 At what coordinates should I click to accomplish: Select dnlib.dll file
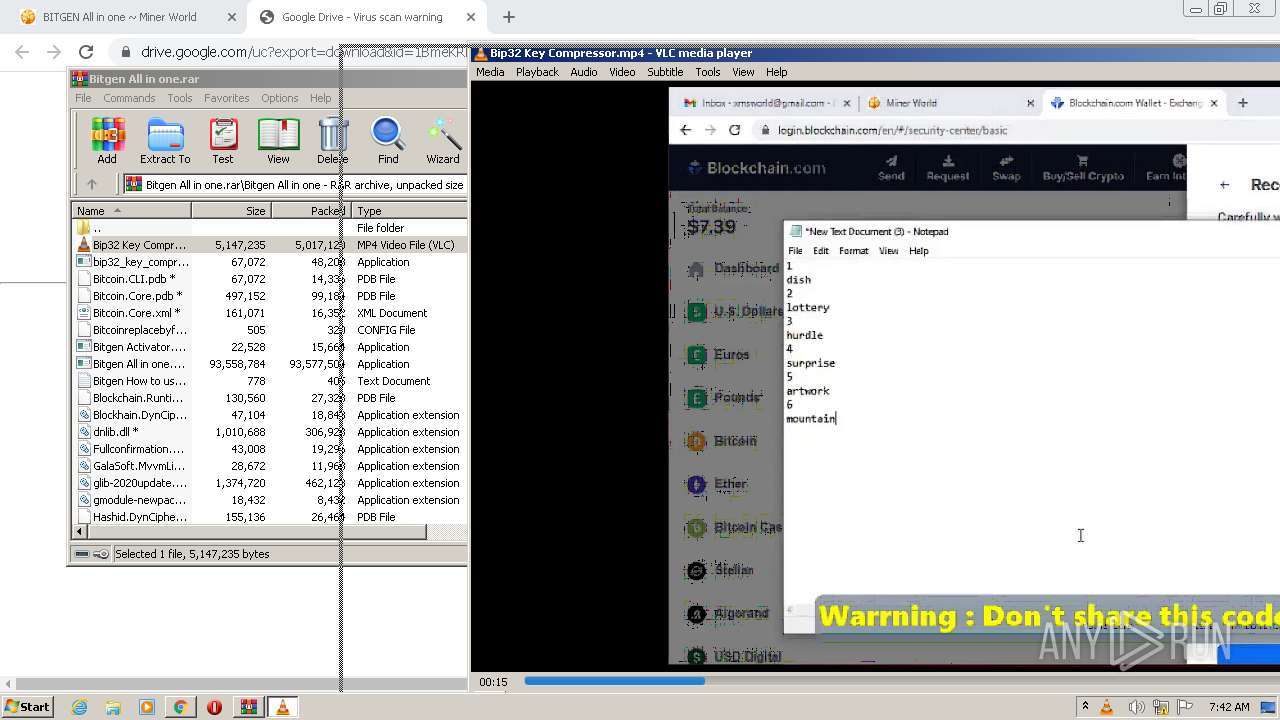[270, 432]
